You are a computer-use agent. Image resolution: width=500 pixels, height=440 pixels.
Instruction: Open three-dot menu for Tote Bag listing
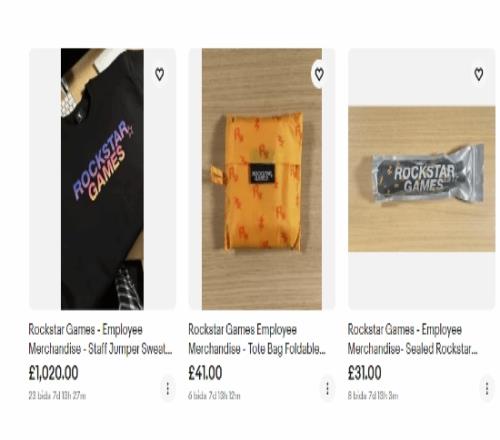click(327, 388)
